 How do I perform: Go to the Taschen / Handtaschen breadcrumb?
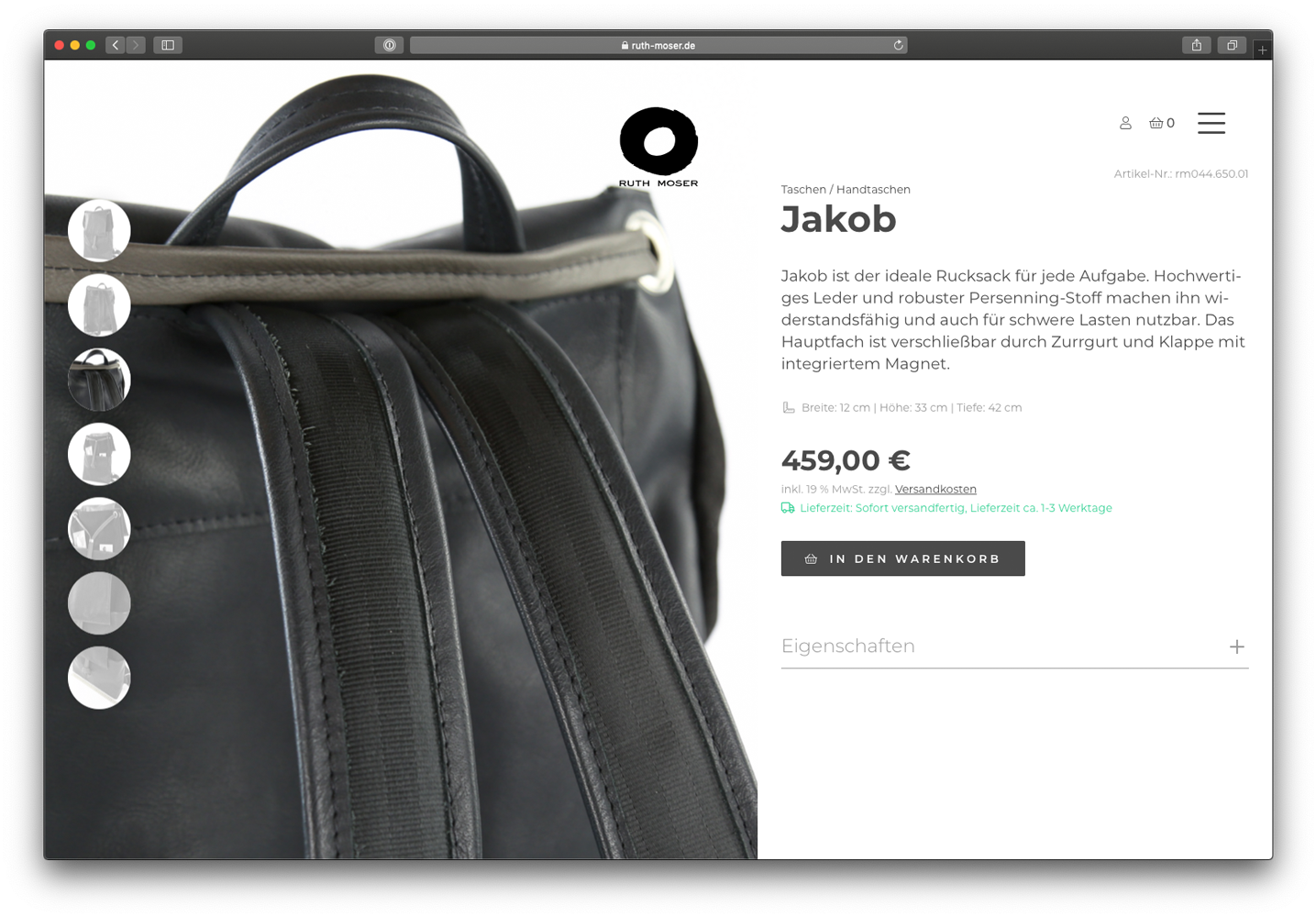pos(846,190)
